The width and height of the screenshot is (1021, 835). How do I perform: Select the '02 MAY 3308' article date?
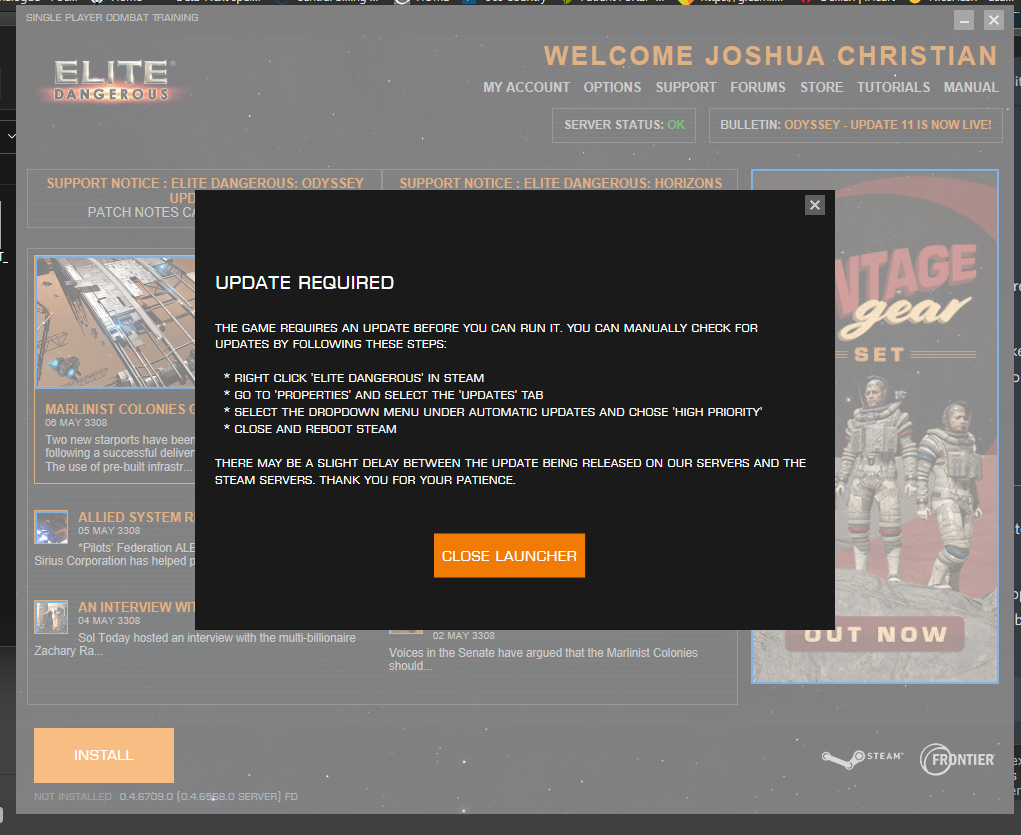(x=464, y=636)
